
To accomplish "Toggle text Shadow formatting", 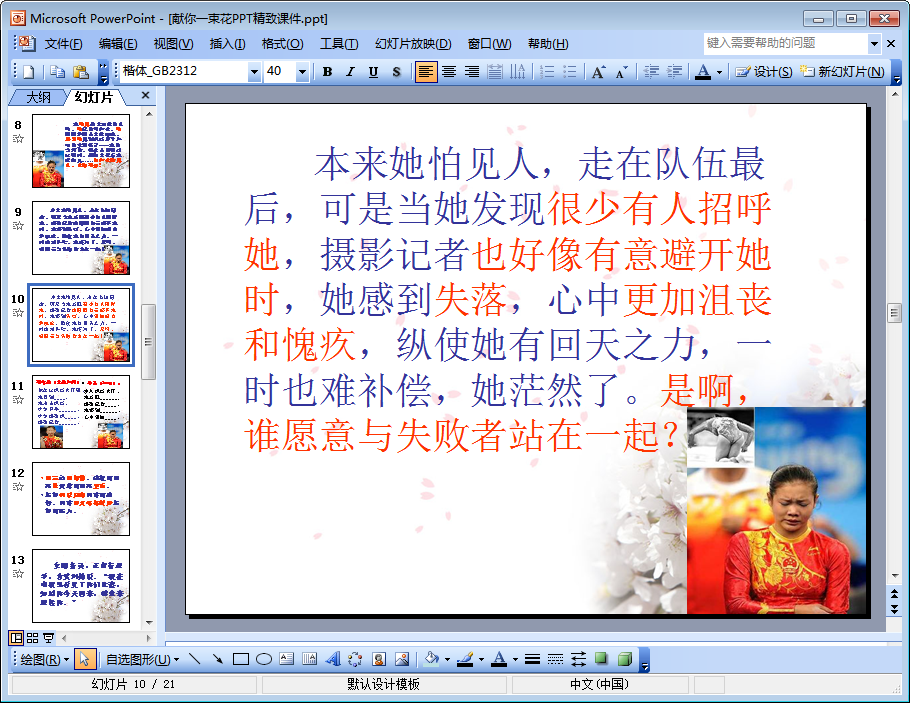I will point(396,72).
